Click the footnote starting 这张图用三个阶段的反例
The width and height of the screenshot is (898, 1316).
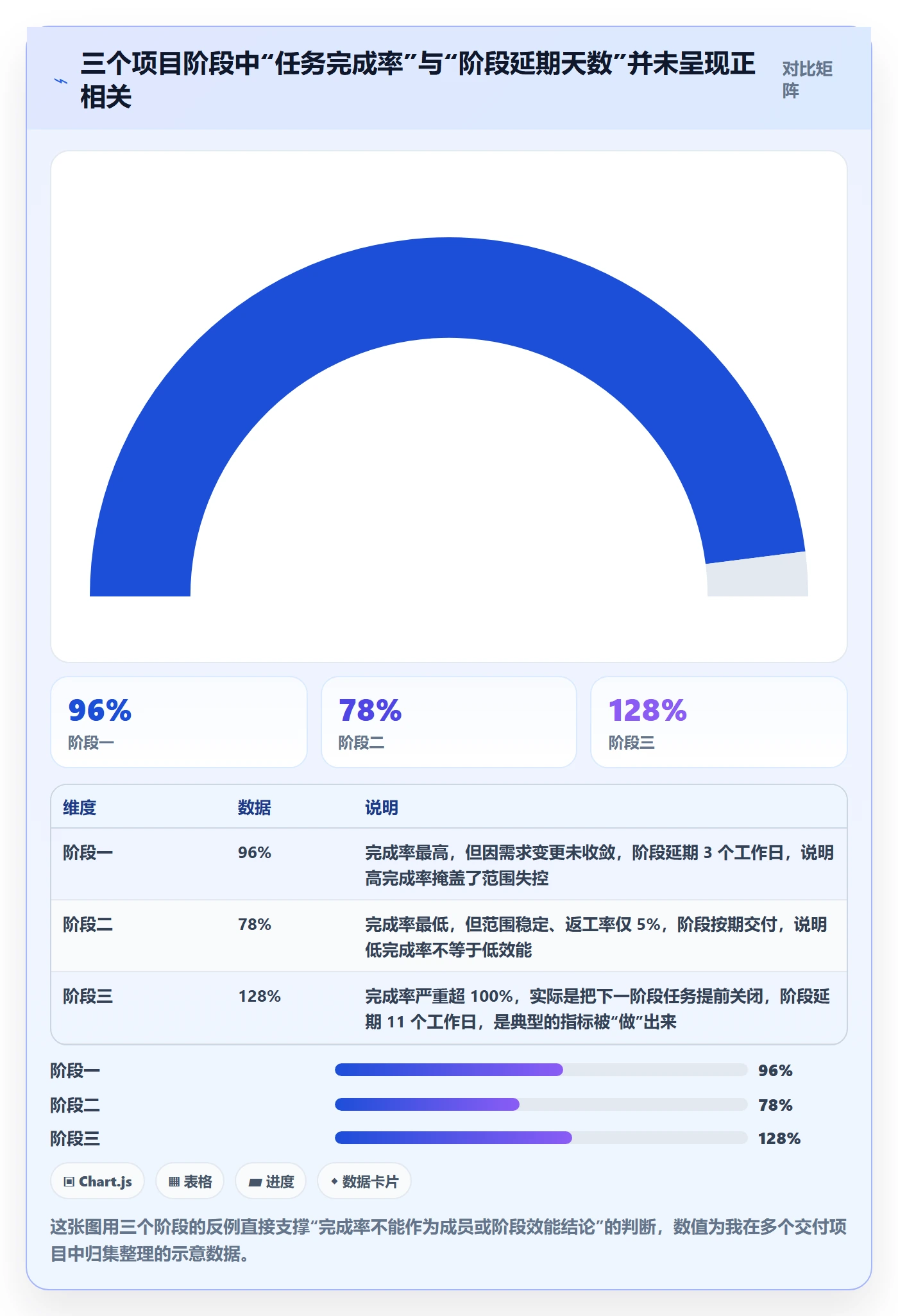448,1240
